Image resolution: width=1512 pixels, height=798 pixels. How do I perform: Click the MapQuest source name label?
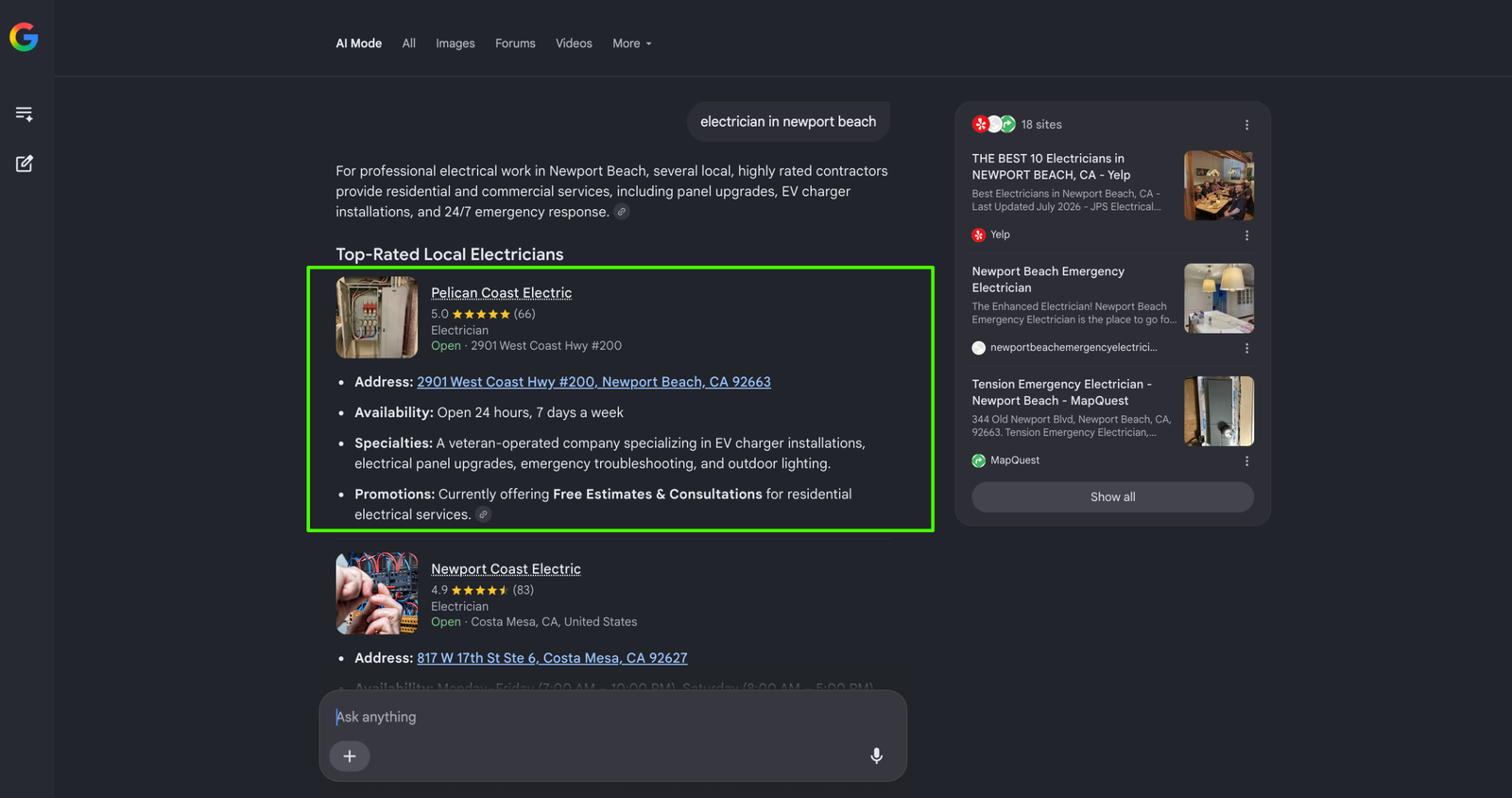click(x=1015, y=460)
